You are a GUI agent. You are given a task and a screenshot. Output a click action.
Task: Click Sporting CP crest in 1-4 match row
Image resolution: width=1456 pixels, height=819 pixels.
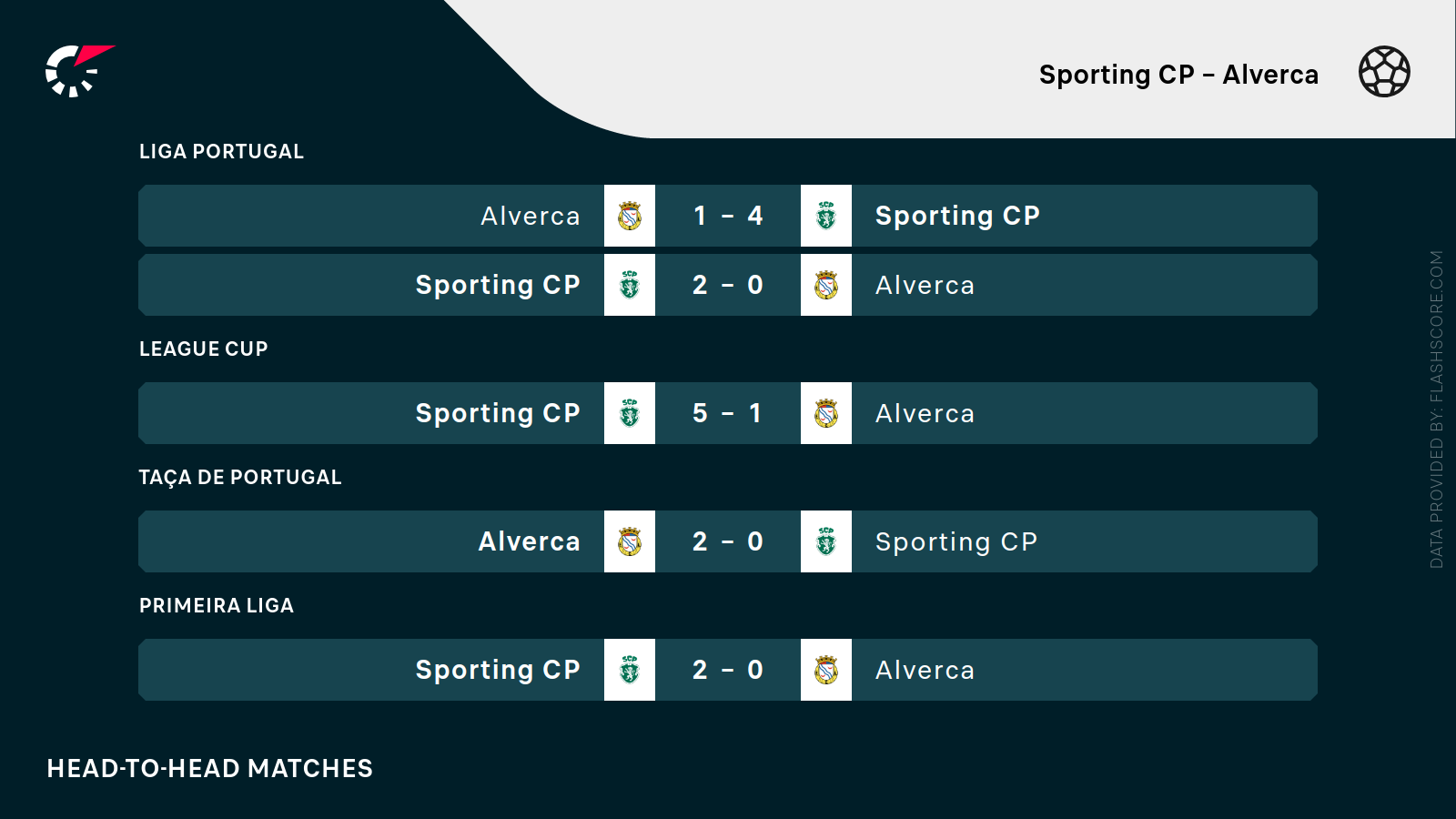(x=826, y=216)
